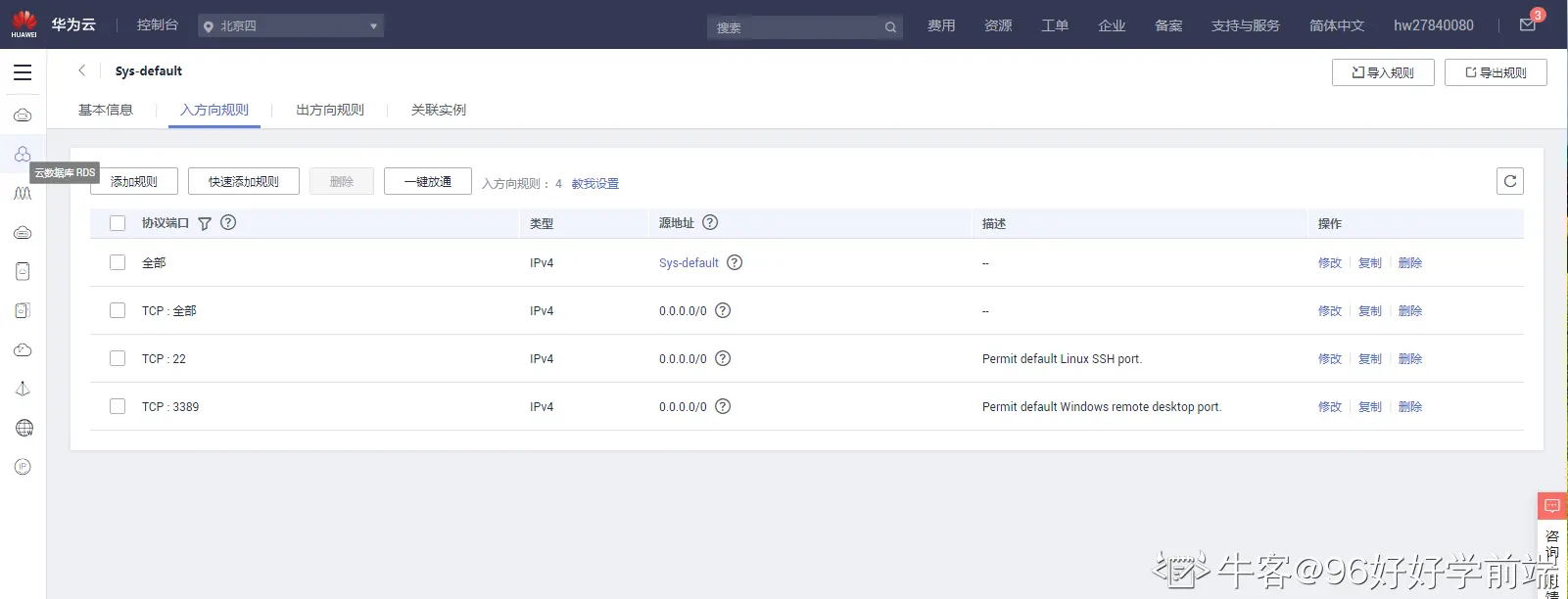Open the 教我设置 help link
The width and height of the screenshot is (1568, 599).
595,184
